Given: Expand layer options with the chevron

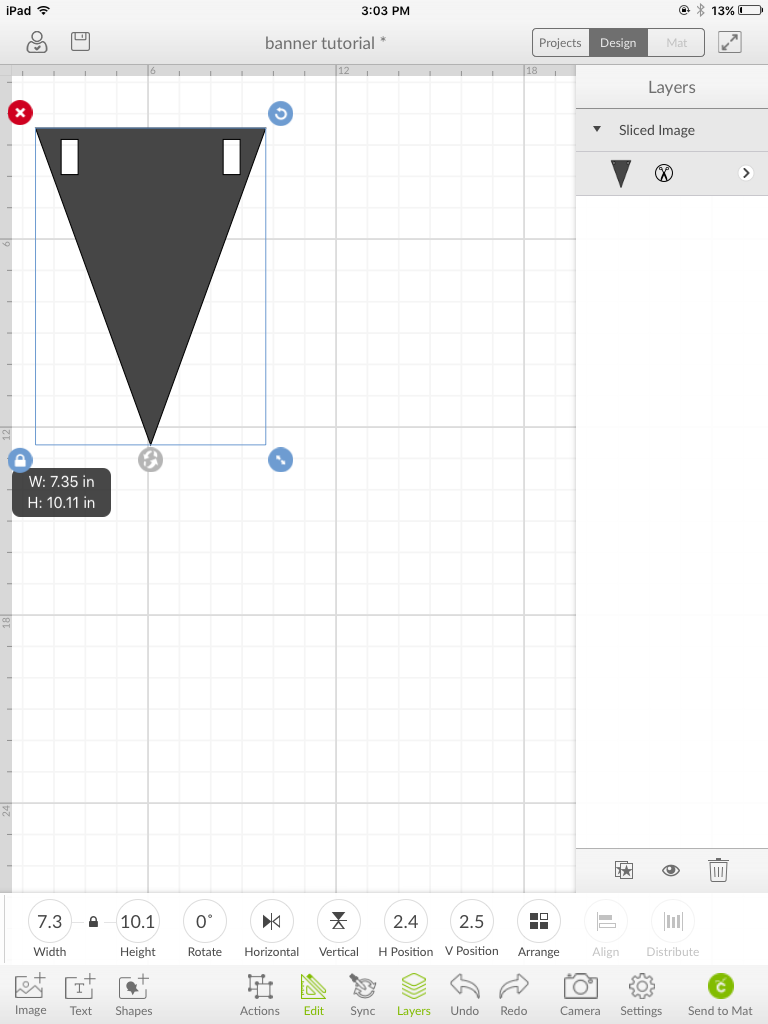Looking at the screenshot, I should click(x=746, y=173).
